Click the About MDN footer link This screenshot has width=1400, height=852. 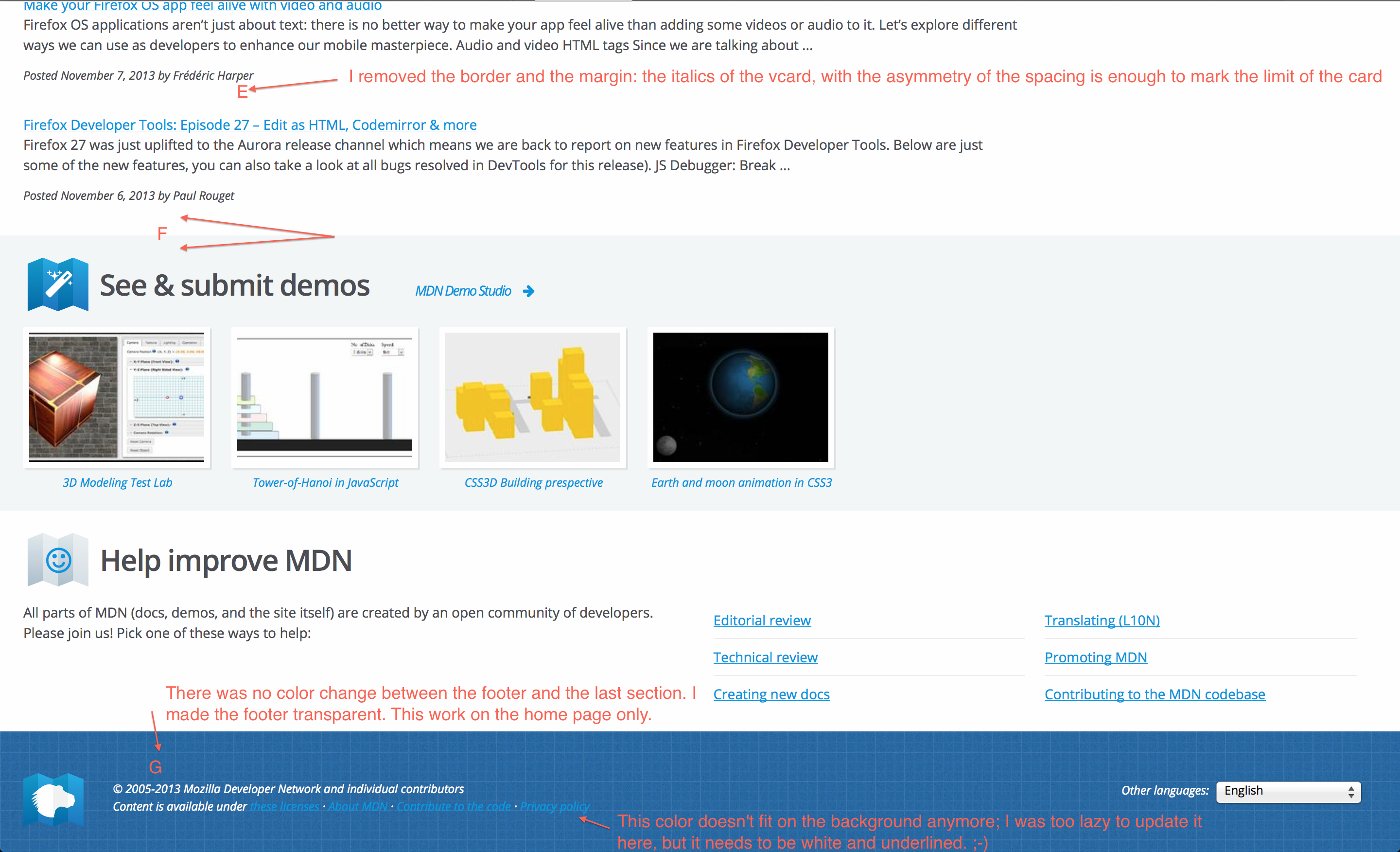[358, 806]
